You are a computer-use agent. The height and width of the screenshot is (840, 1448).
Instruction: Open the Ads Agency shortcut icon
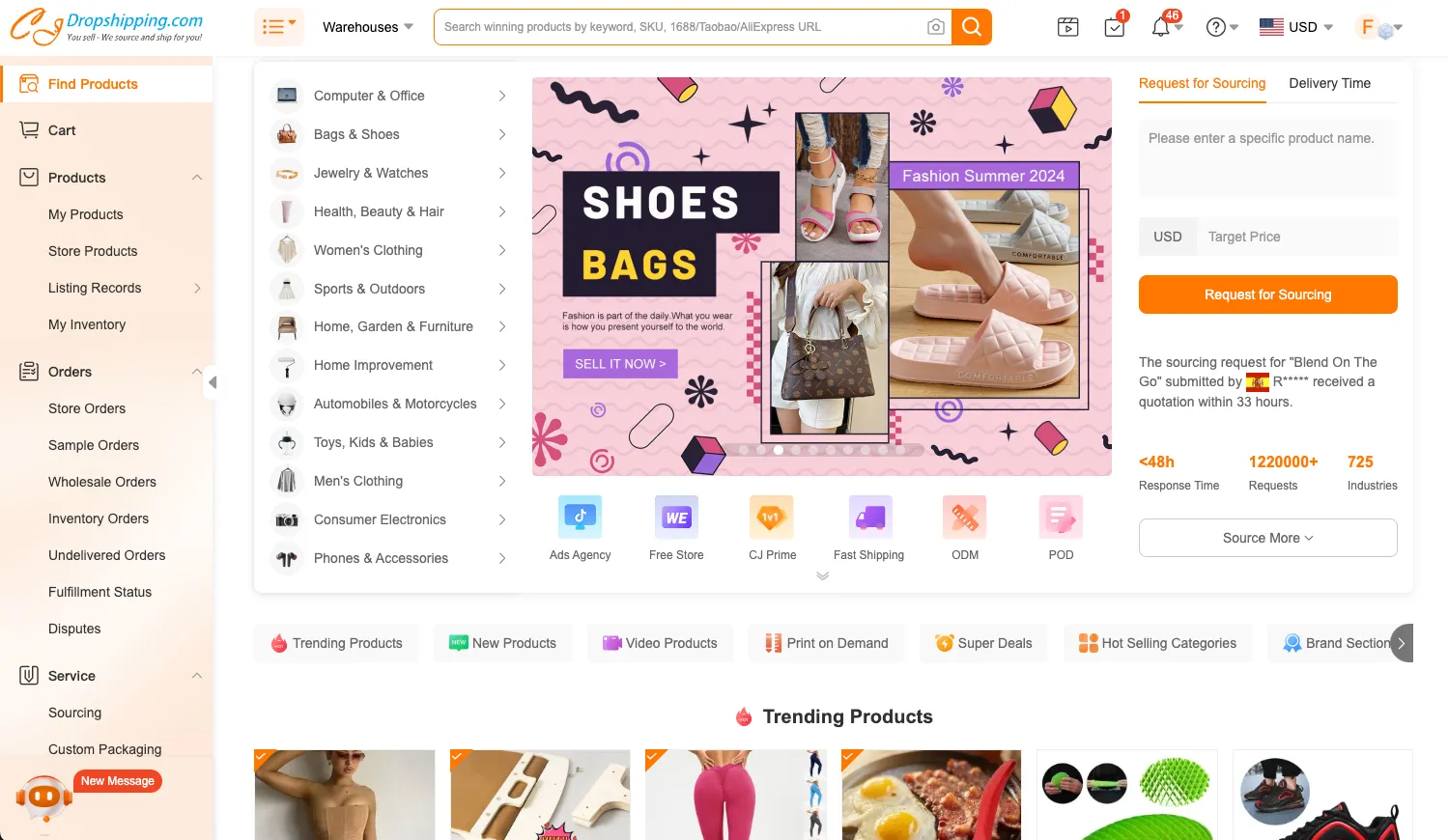pyautogui.click(x=580, y=517)
